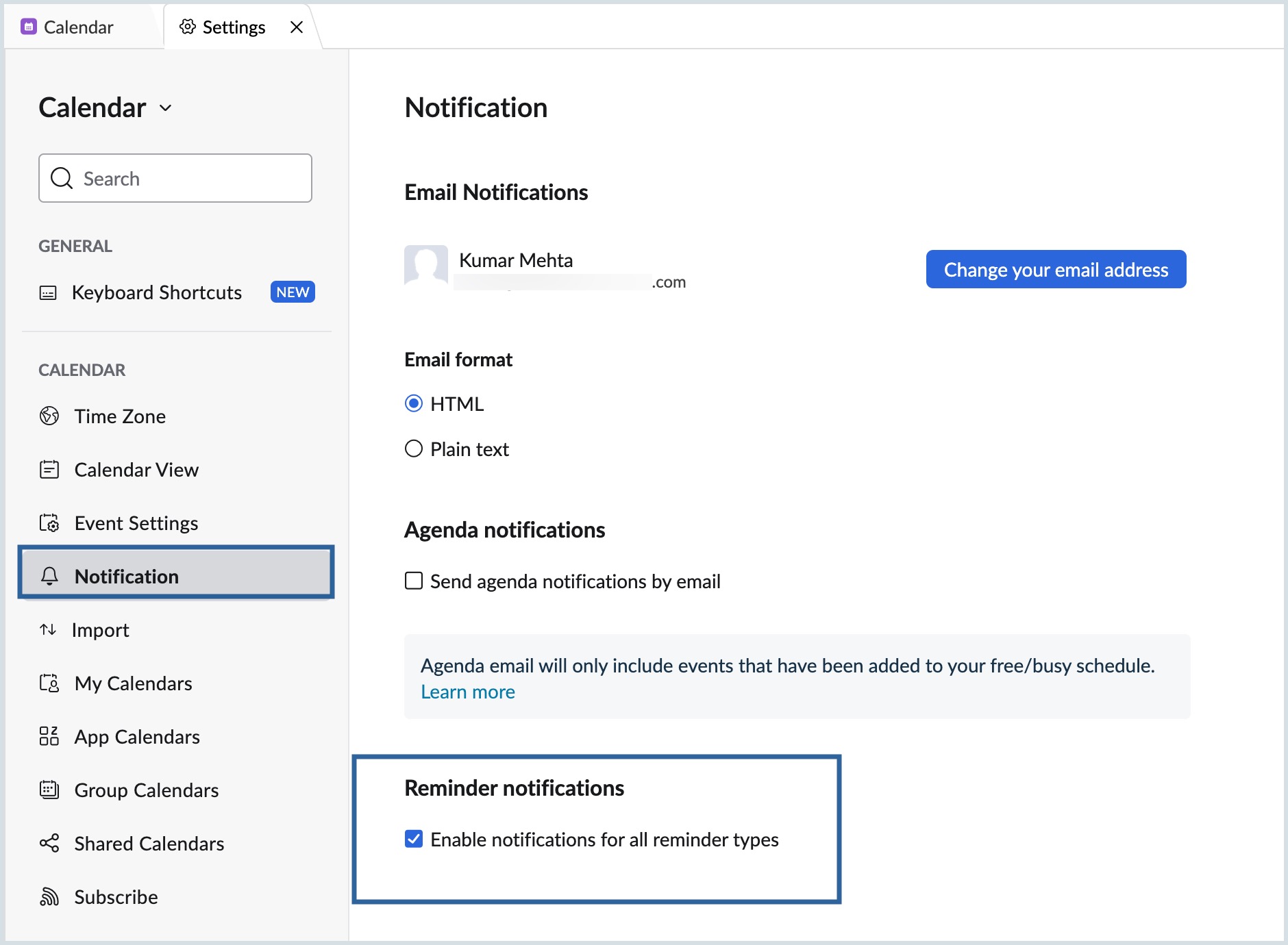The image size is (1288, 945).
Task: Click the Kumar Mehta name text
Action: (516, 260)
